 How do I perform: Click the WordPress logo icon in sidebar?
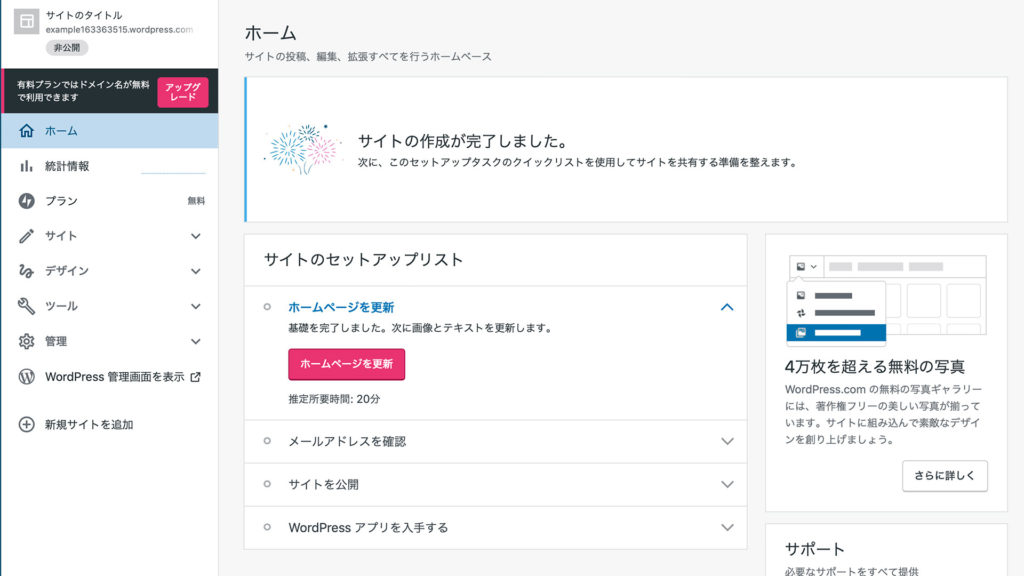pyautogui.click(x=26, y=377)
